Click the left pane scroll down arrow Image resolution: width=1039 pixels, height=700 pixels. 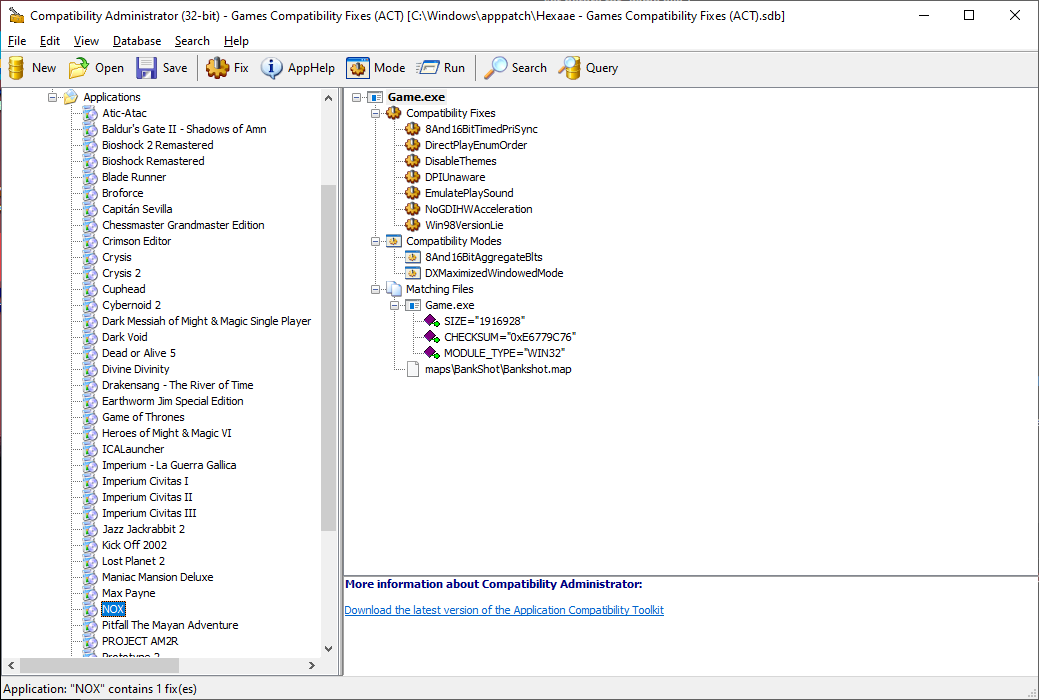(x=328, y=649)
